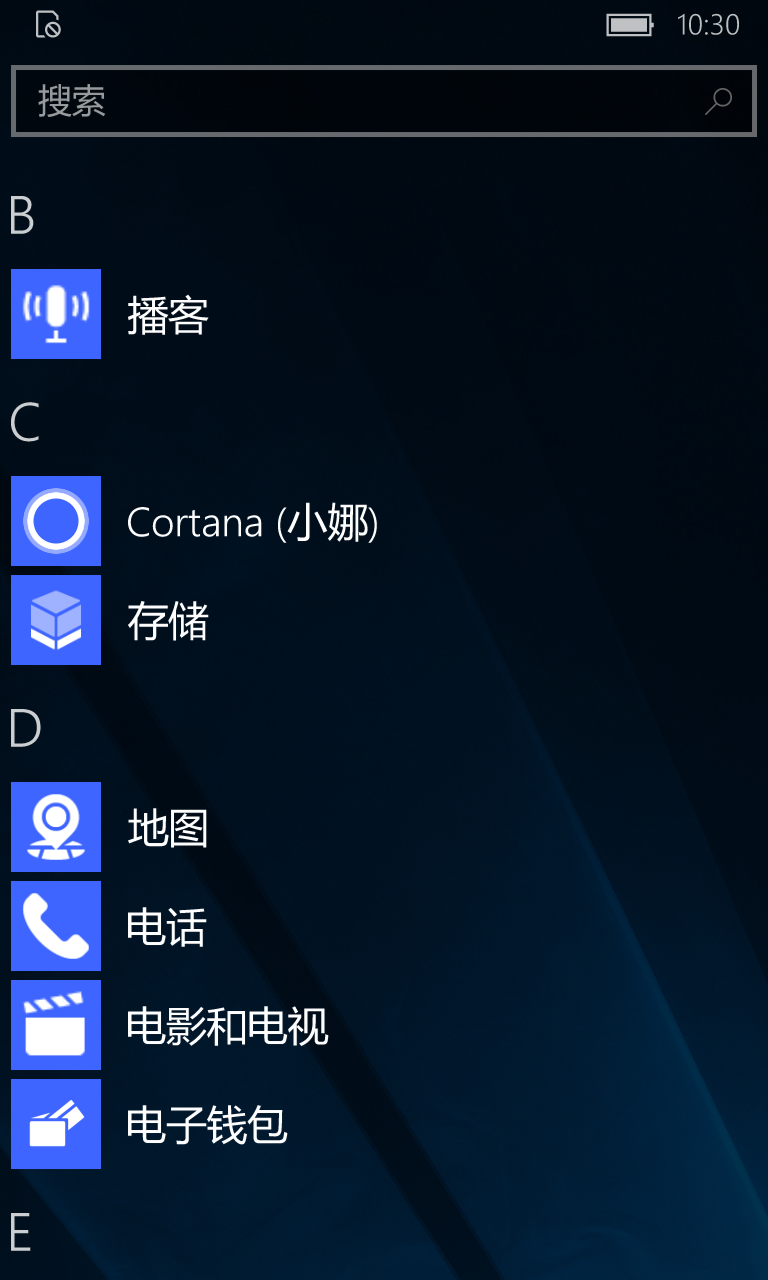Screen dimensions: 768x1280
Task: Open the Storage cube icon tile
Action: tap(56, 620)
